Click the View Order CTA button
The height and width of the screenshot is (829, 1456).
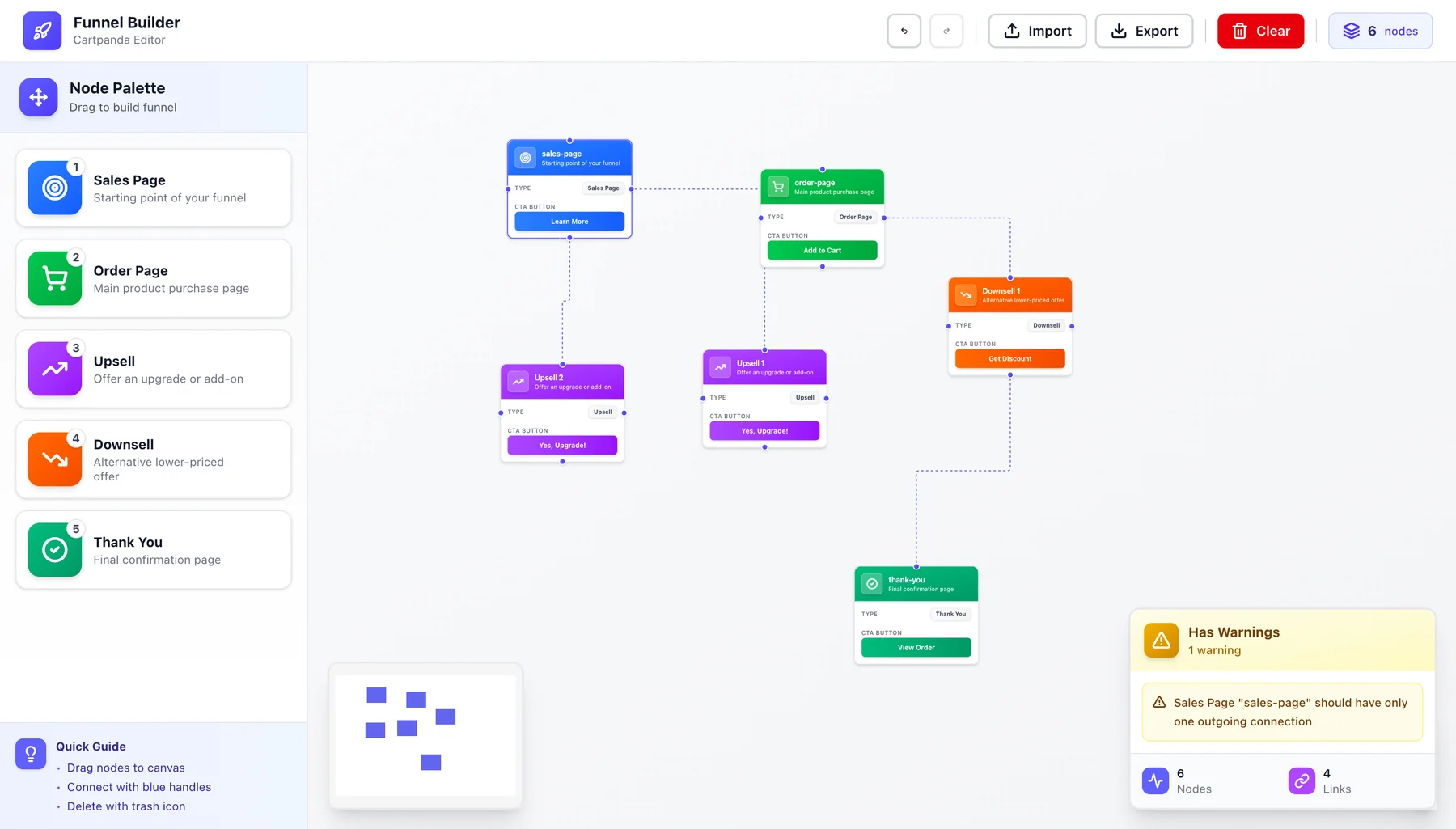(916, 648)
